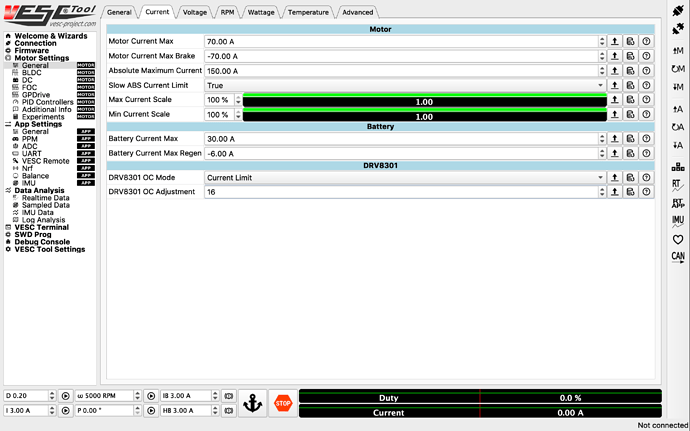Toggle CAN forwarding icon
Screen dimensions: 690x431
[x=678, y=257]
